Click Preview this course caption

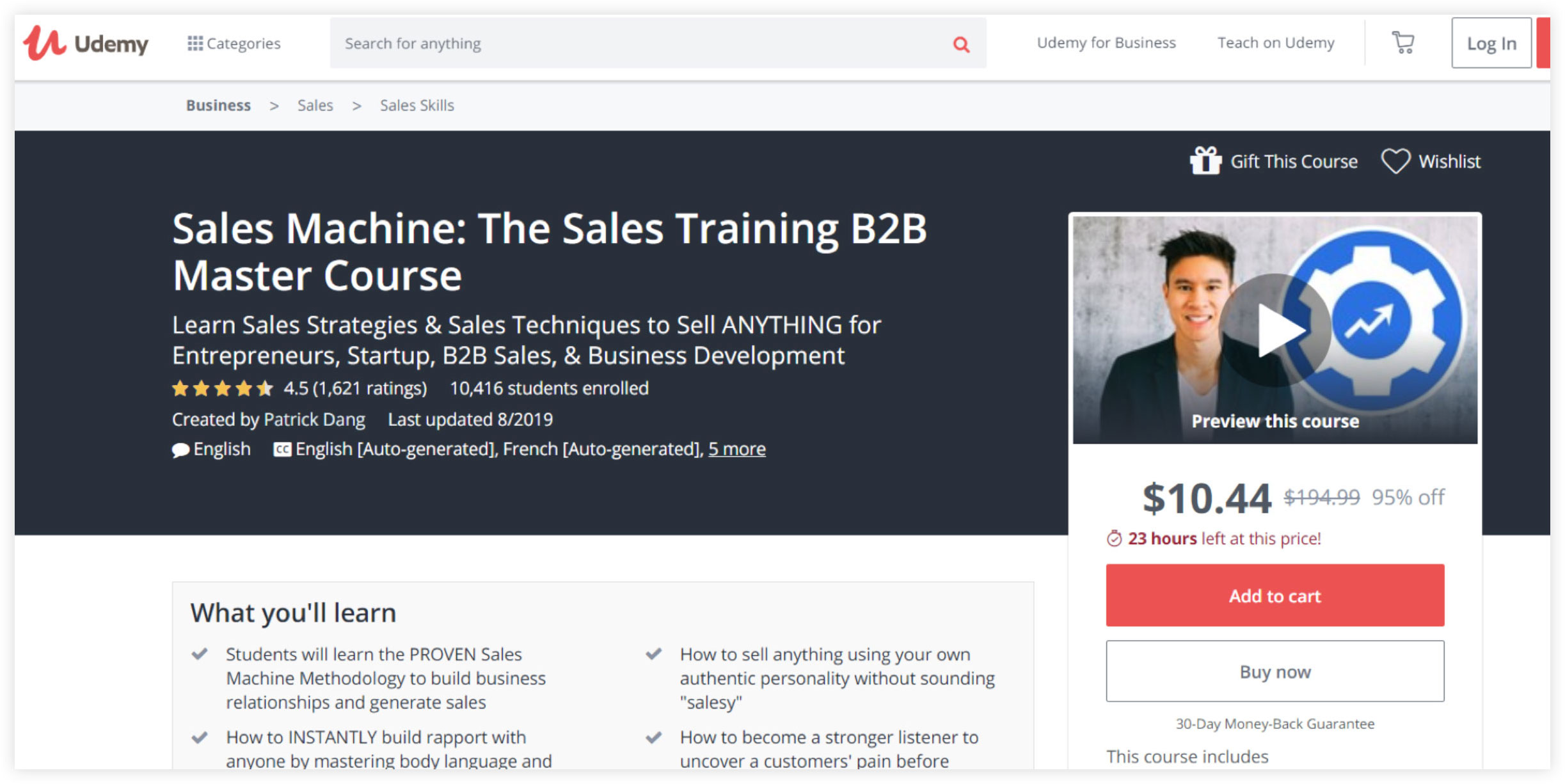coord(1275,421)
